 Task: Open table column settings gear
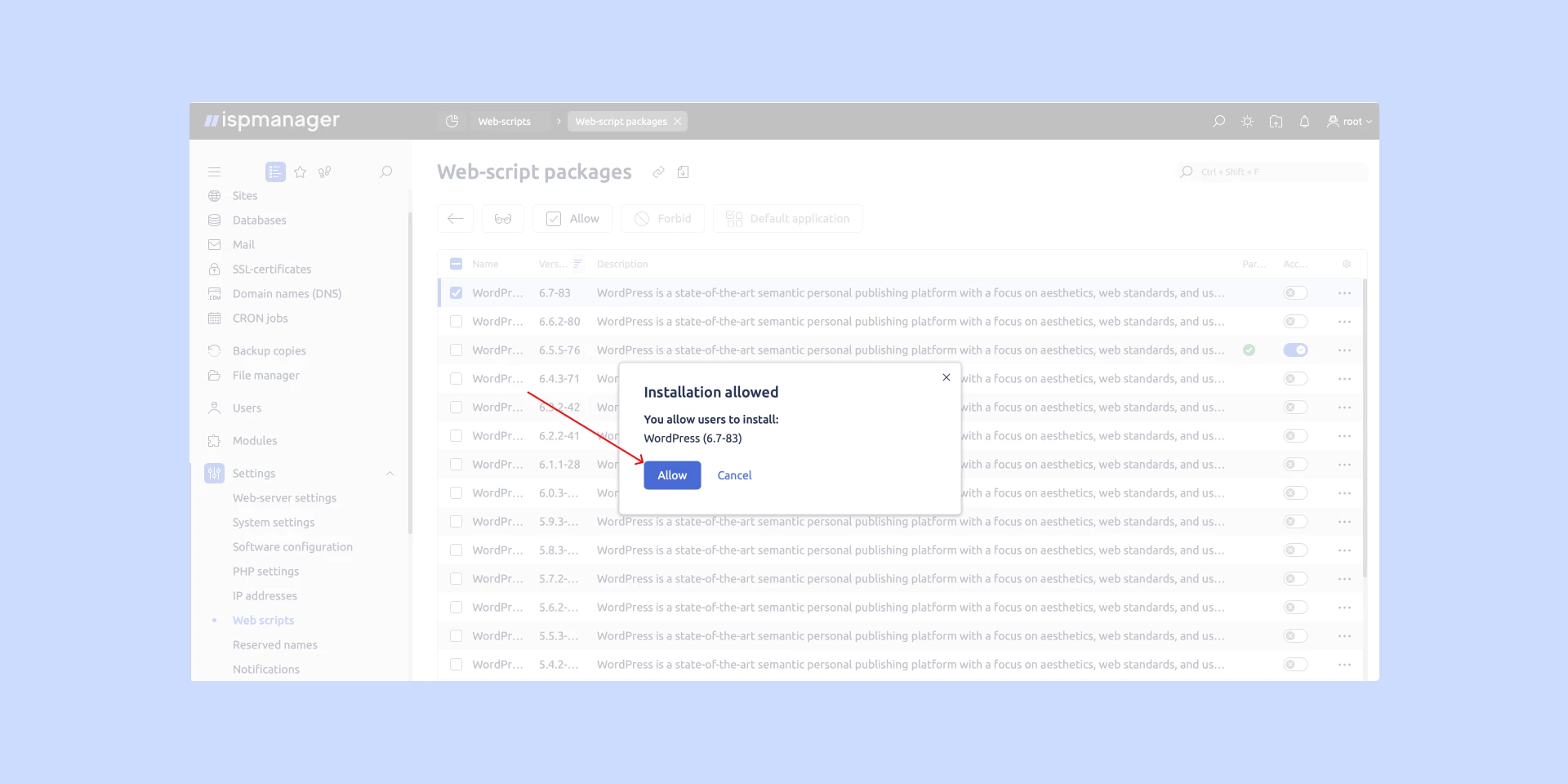tap(1347, 264)
